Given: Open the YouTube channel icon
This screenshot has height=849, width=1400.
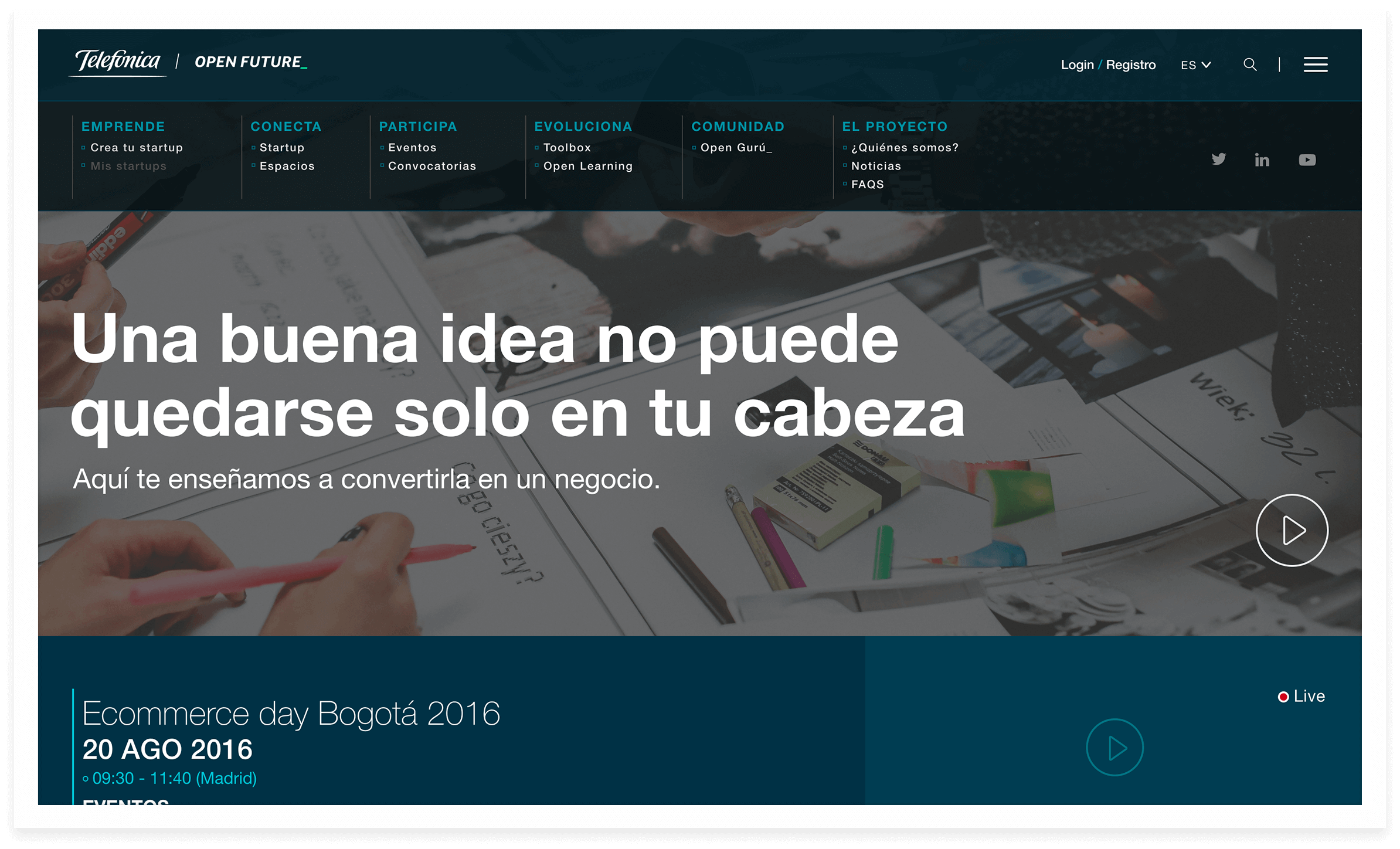Looking at the screenshot, I should [x=1307, y=160].
